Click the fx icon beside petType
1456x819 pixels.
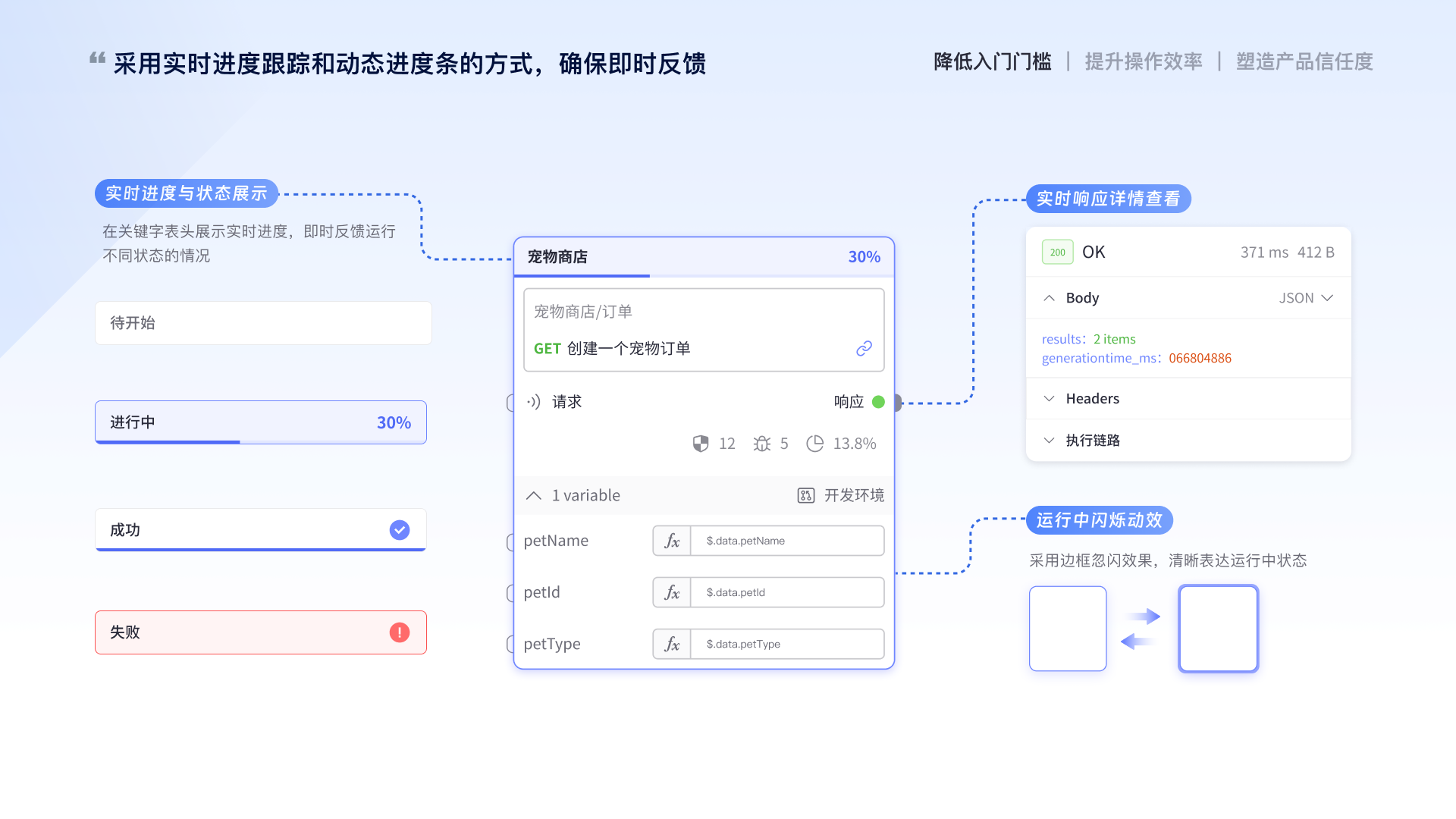click(672, 644)
